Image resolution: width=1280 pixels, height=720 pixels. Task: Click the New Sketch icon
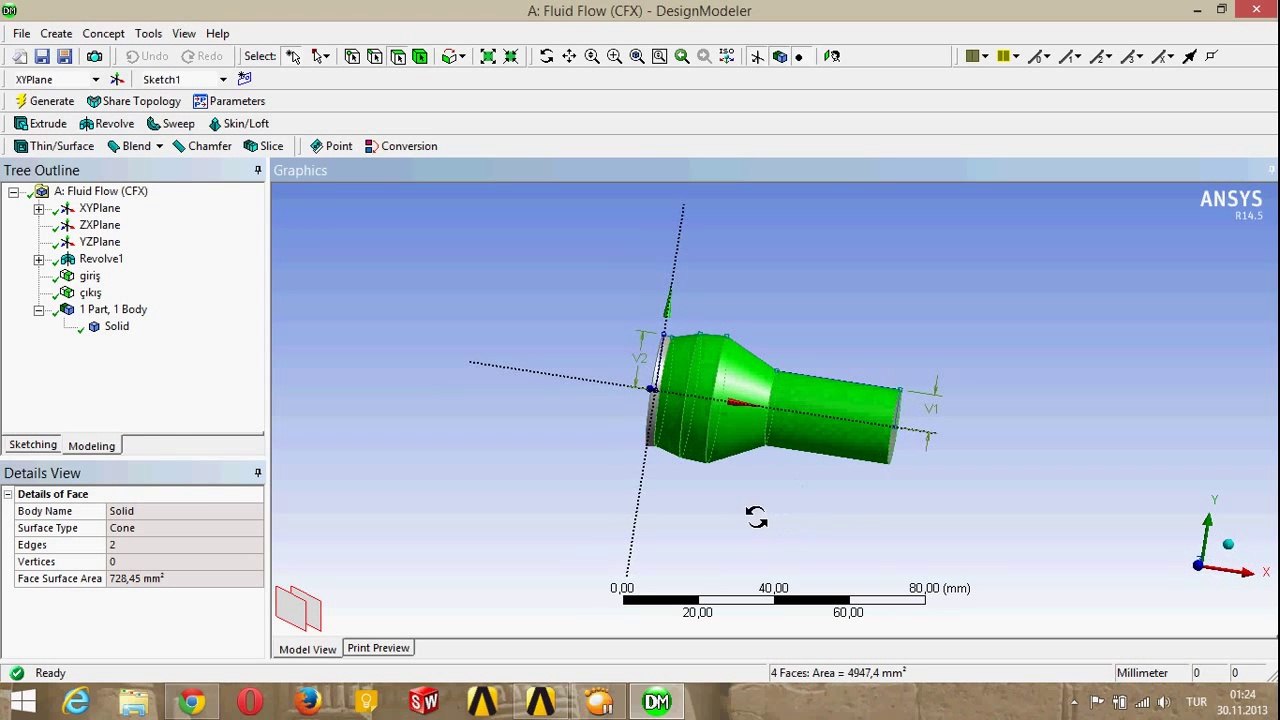[x=244, y=79]
